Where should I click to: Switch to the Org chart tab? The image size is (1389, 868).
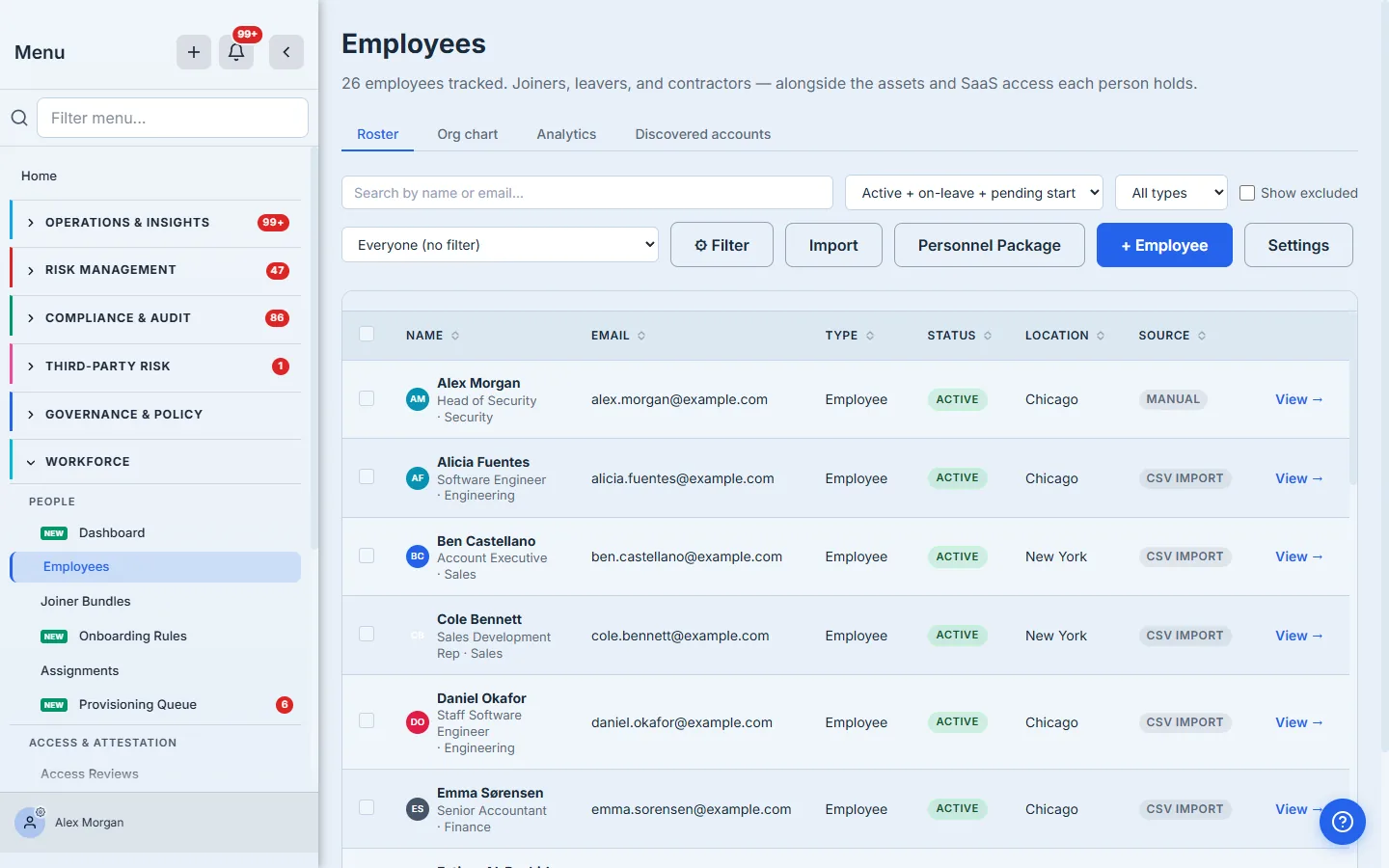(468, 134)
